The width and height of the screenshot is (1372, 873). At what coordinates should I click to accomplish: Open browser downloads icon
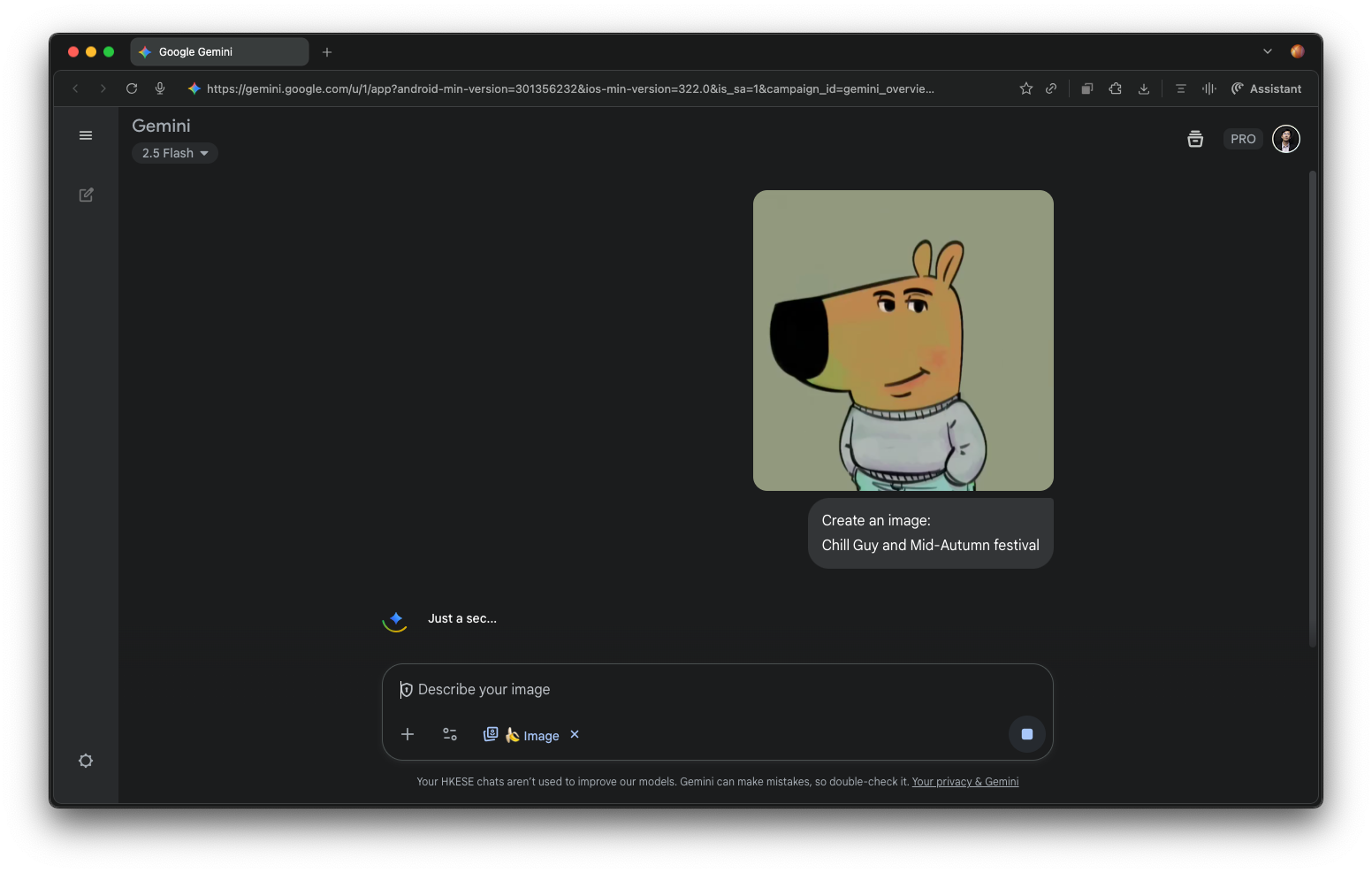click(x=1144, y=88)
